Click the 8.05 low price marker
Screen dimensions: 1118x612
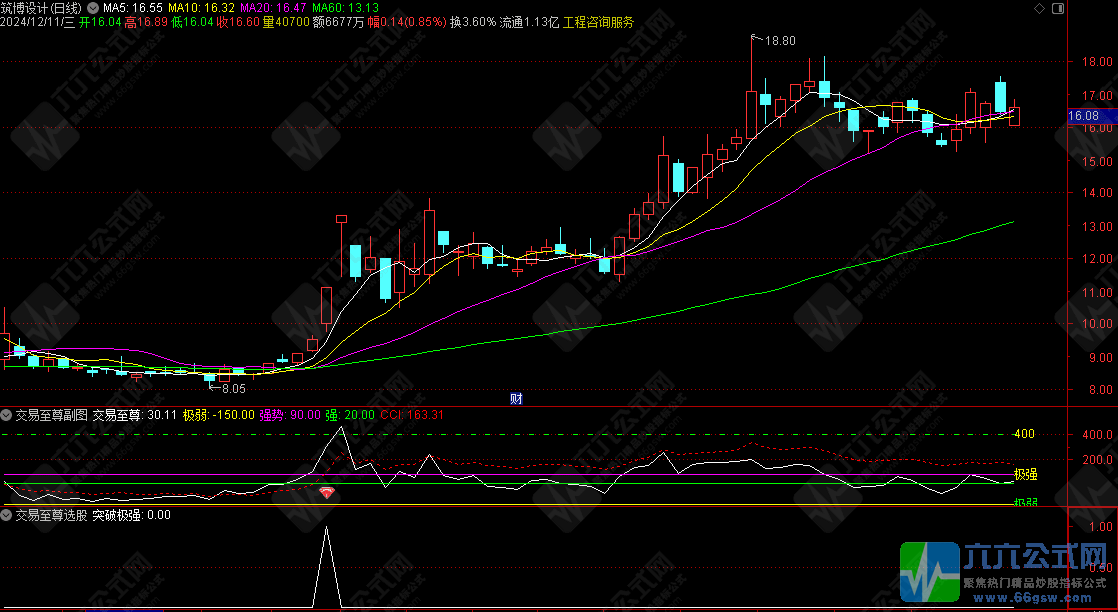232,388
